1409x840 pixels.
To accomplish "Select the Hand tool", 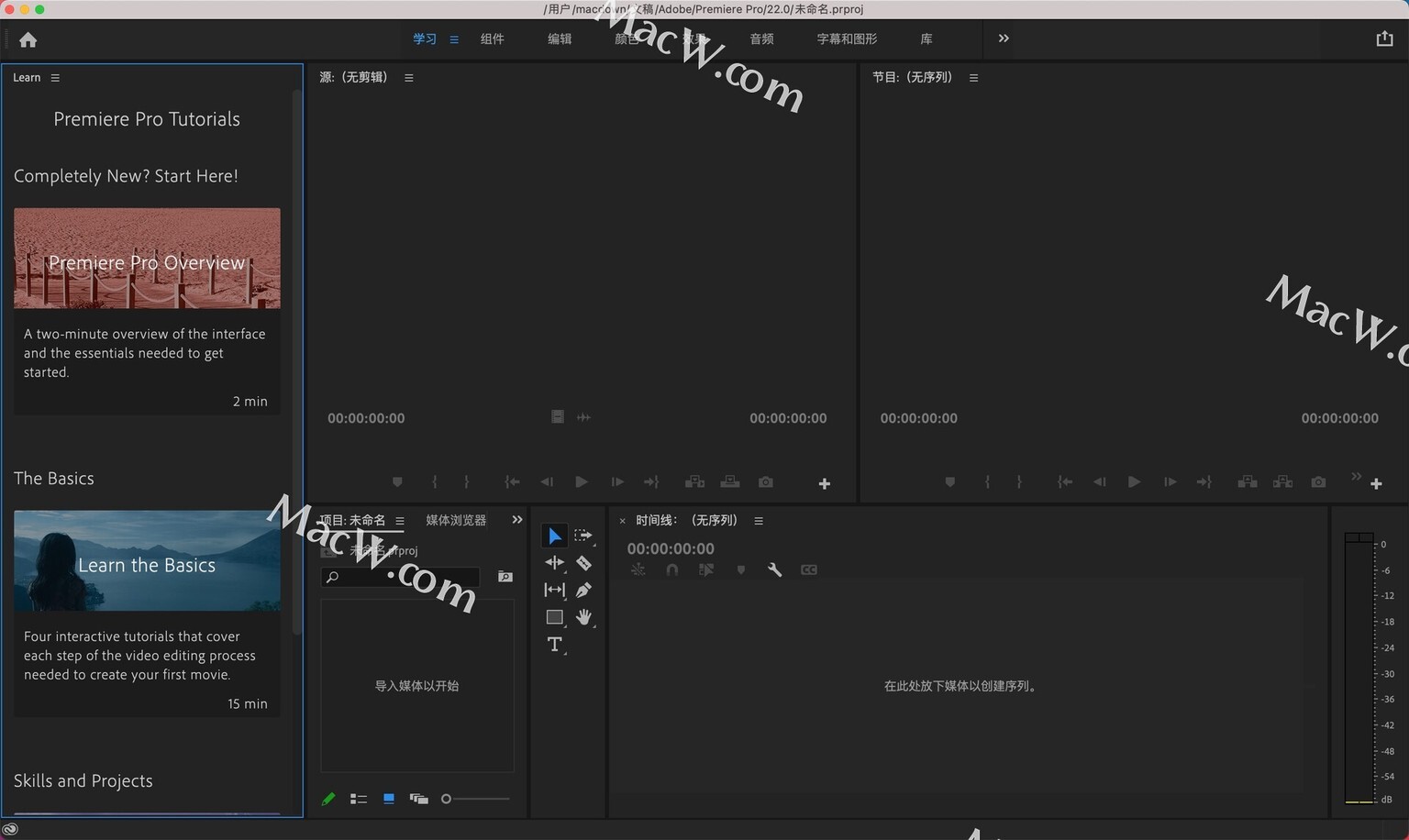I will (x=583, y=617).
